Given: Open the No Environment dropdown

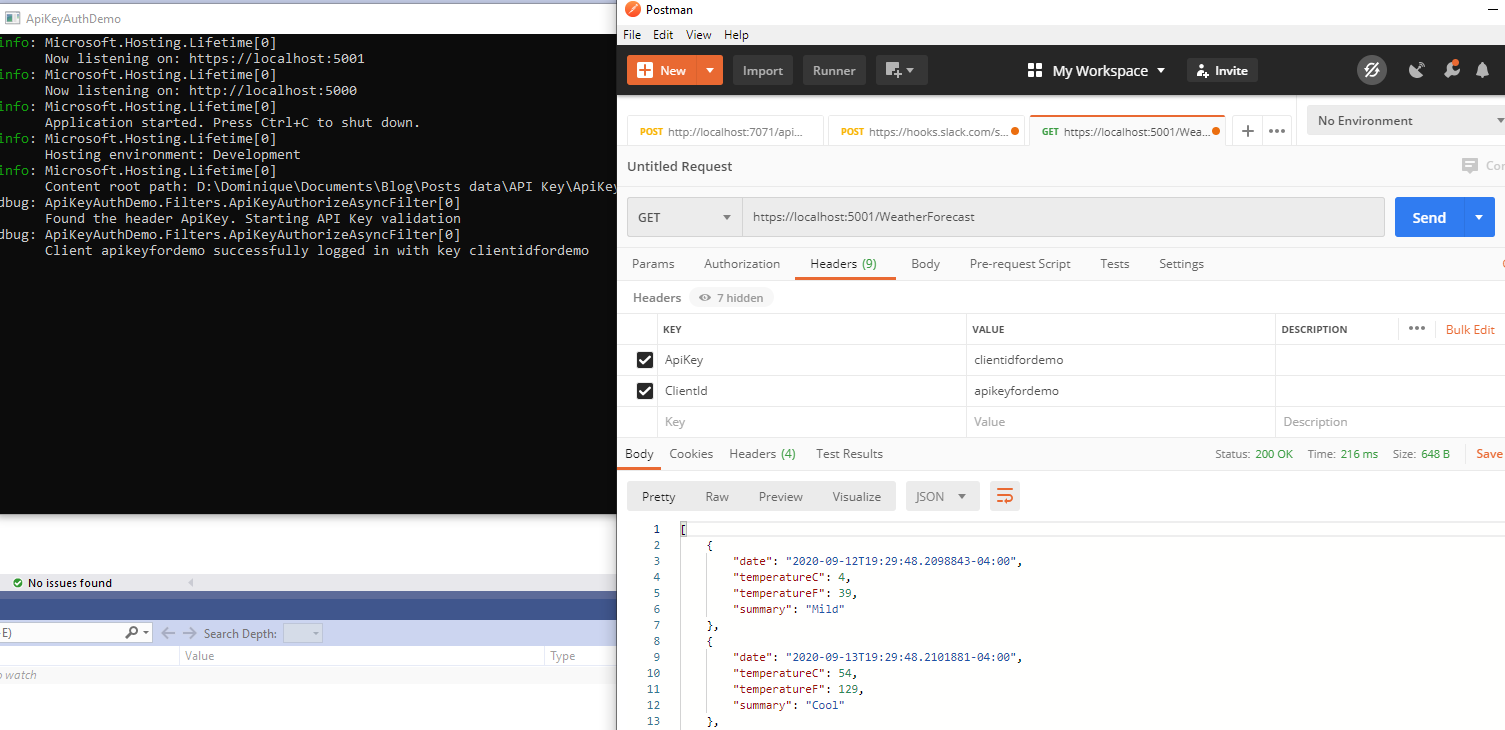Looking at the screenshot, I should (1407, 121).
